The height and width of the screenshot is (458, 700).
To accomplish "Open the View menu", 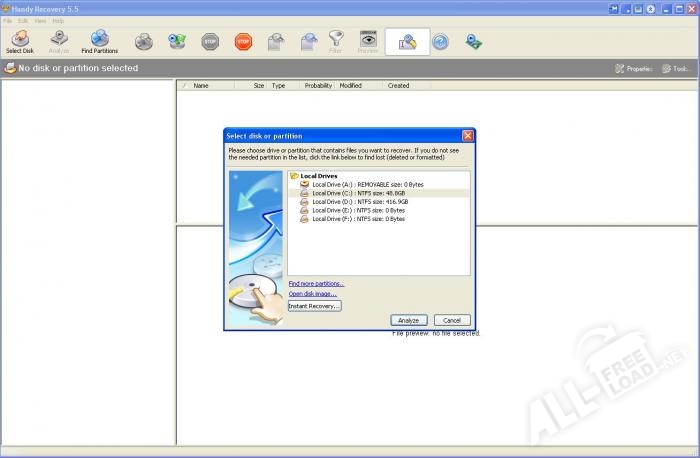I will (x=39, y=20).
